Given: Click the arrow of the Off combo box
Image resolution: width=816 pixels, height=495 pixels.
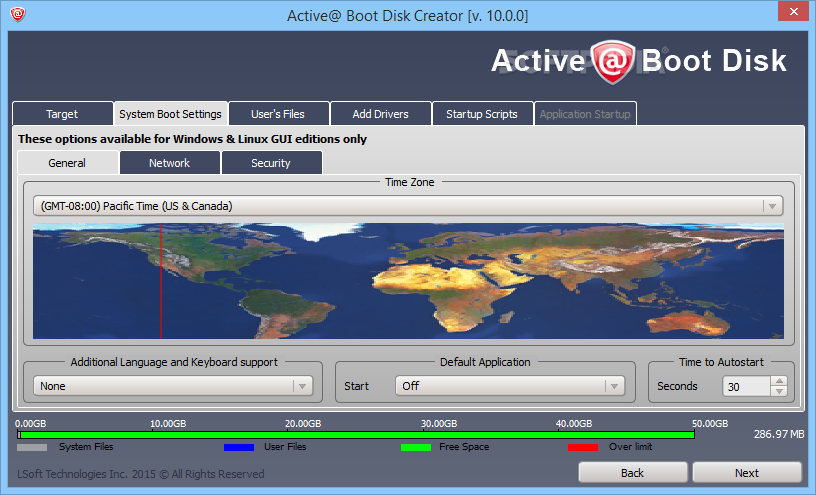Looking at the screenshot, I should (615, 386).
